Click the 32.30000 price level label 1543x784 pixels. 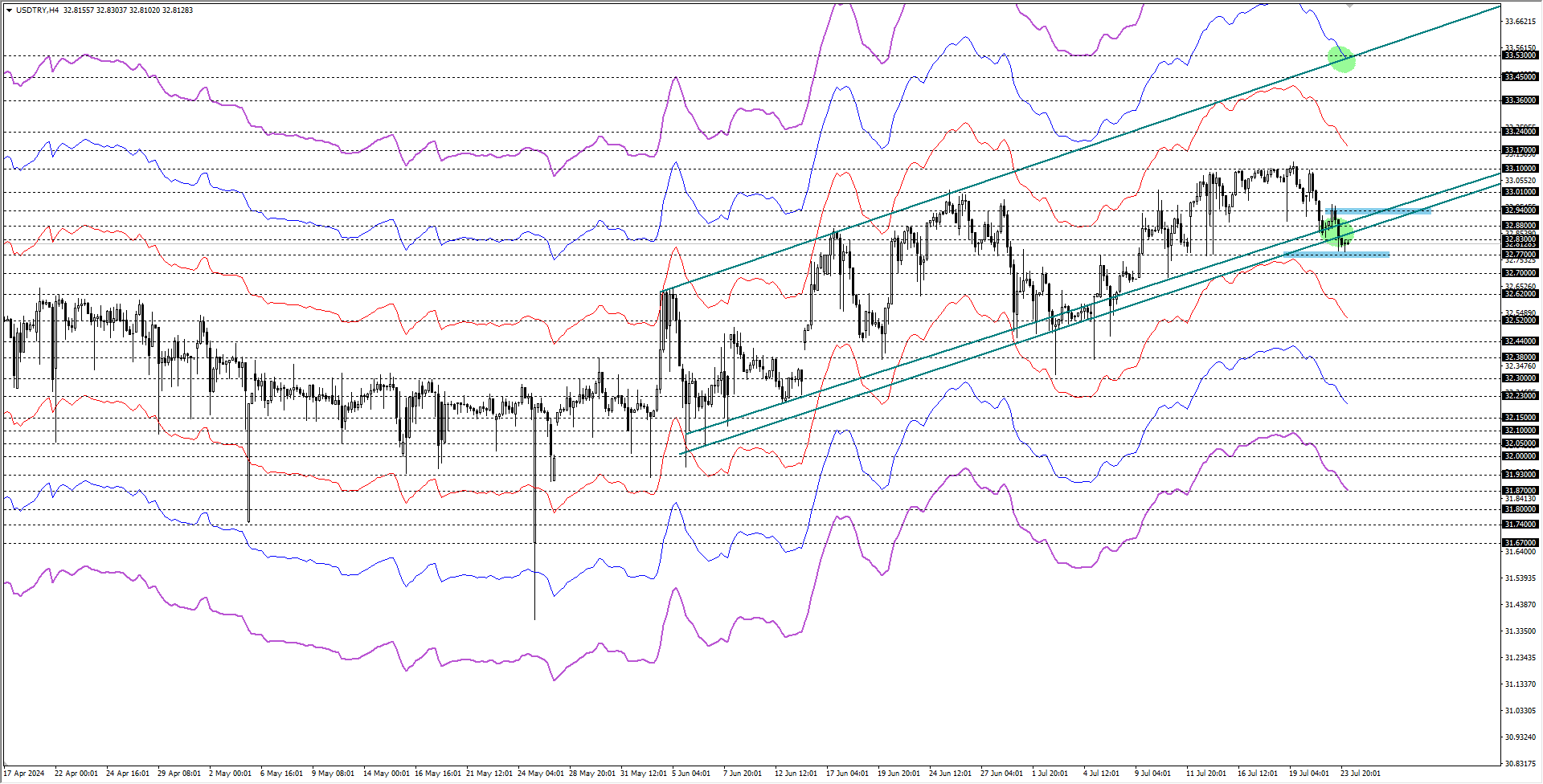point(1520,378)
